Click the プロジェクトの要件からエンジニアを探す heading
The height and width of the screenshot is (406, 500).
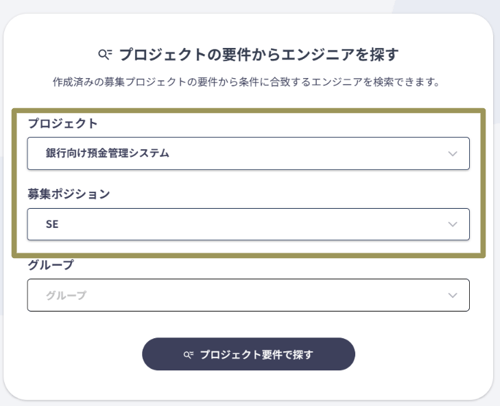(259, 54)
